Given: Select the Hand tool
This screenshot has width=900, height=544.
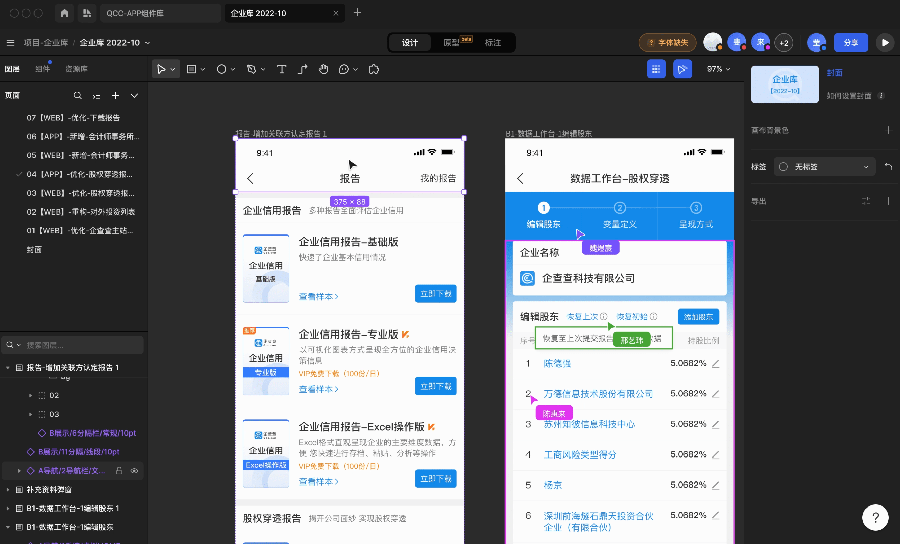Looking at the screenshot, I should click(323, 69).
